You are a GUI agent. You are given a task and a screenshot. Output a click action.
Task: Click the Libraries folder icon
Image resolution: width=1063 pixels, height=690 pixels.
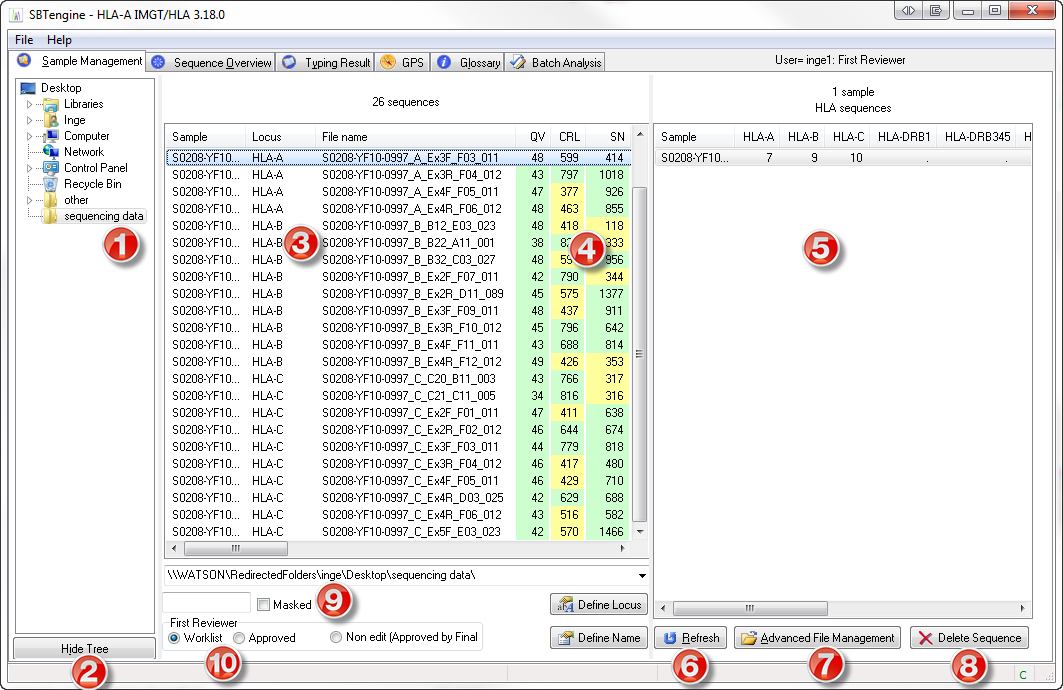[x=51, y=104]
